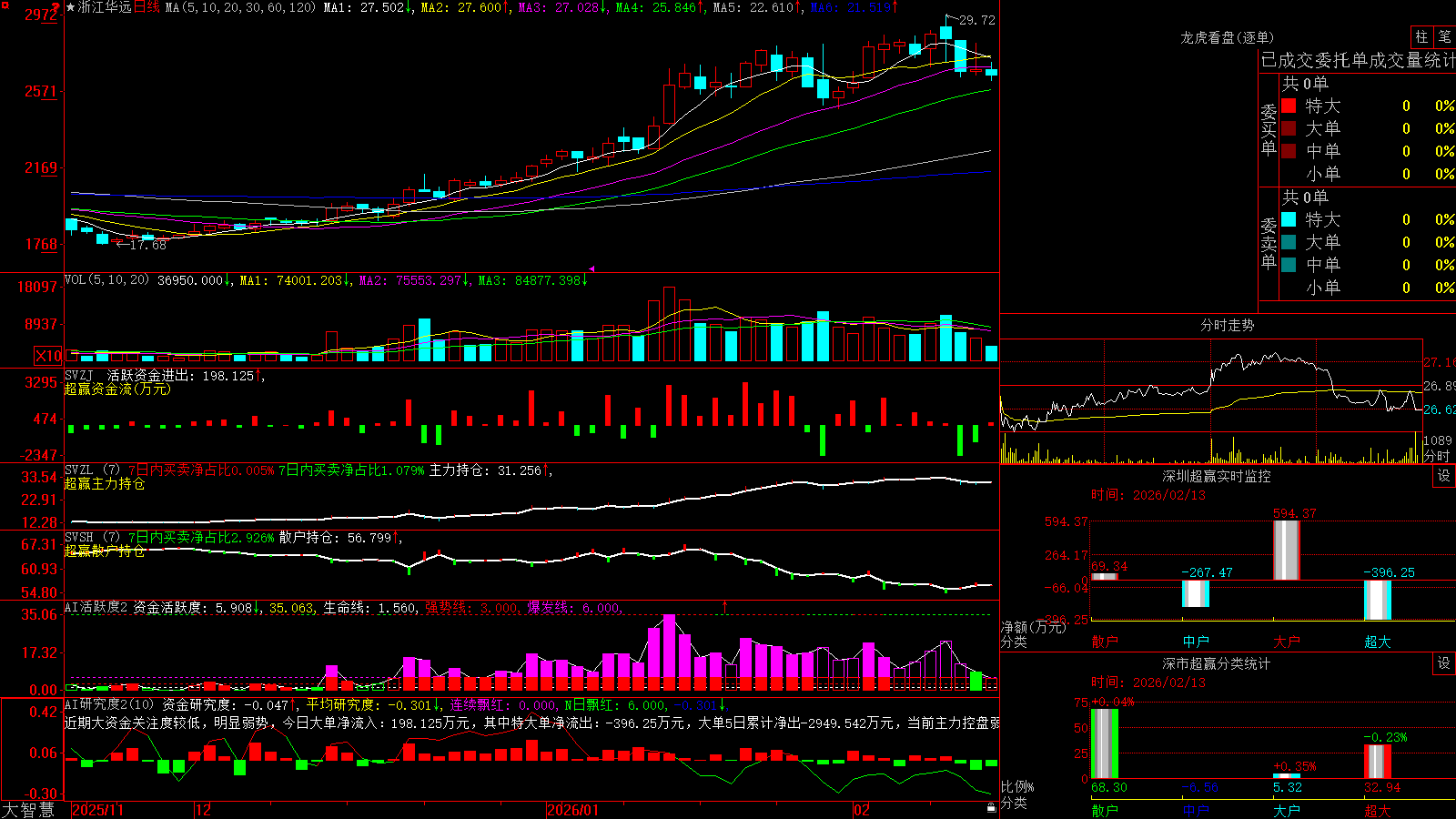Click the -267.47 中户 net outflow bar
Viewport: 1456px width, 819px height.
click(x=1196, y=593)
